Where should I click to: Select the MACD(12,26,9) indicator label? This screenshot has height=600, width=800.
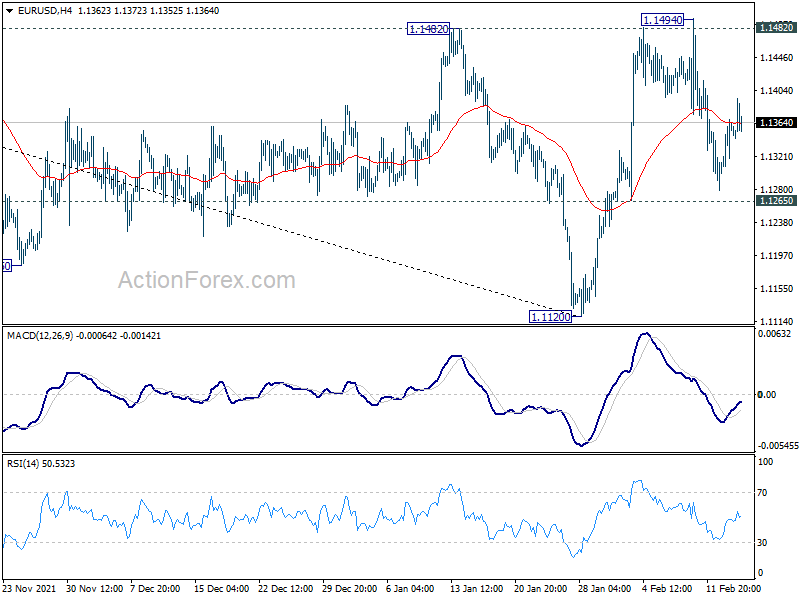[40, 336]
